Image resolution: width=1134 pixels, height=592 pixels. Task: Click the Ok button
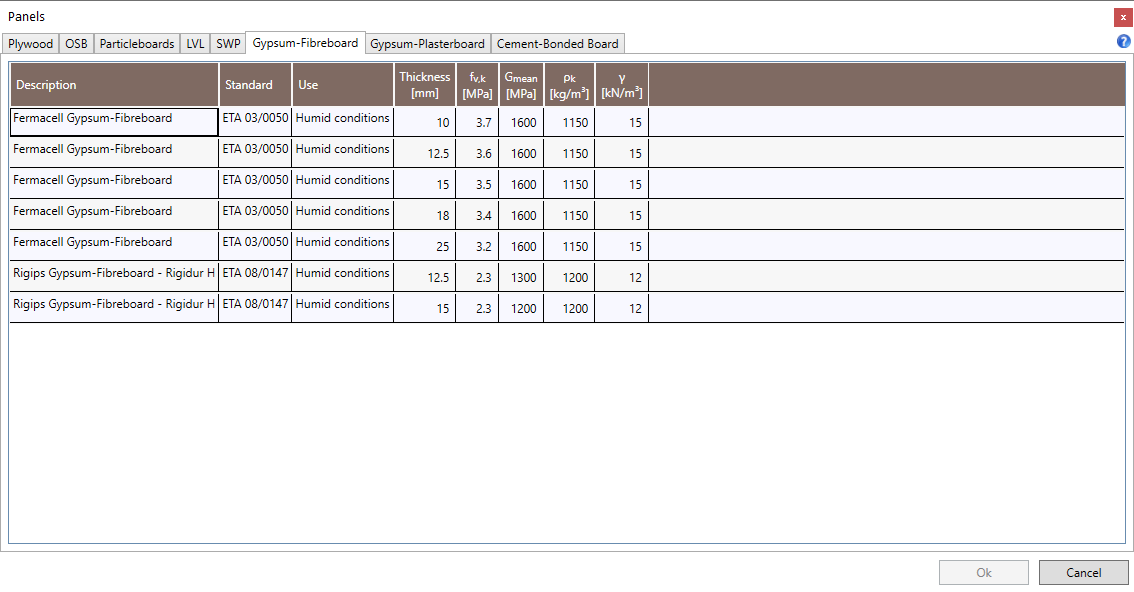[984, 572]
